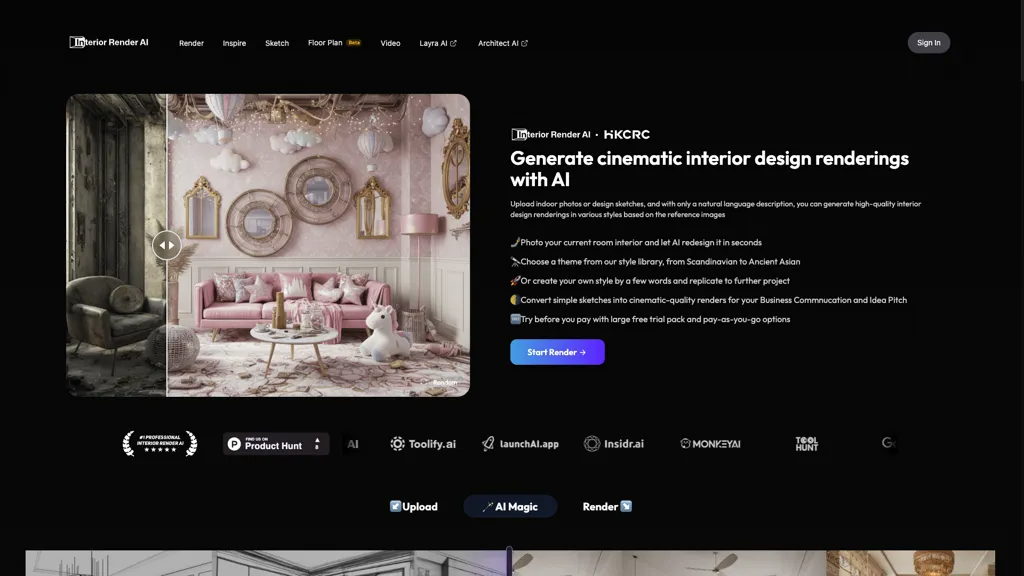Click the Interior Render AI logo in navbar
Image resolution: width=1024 pixels, height=576 pixels.
click(x=109, y=42)
